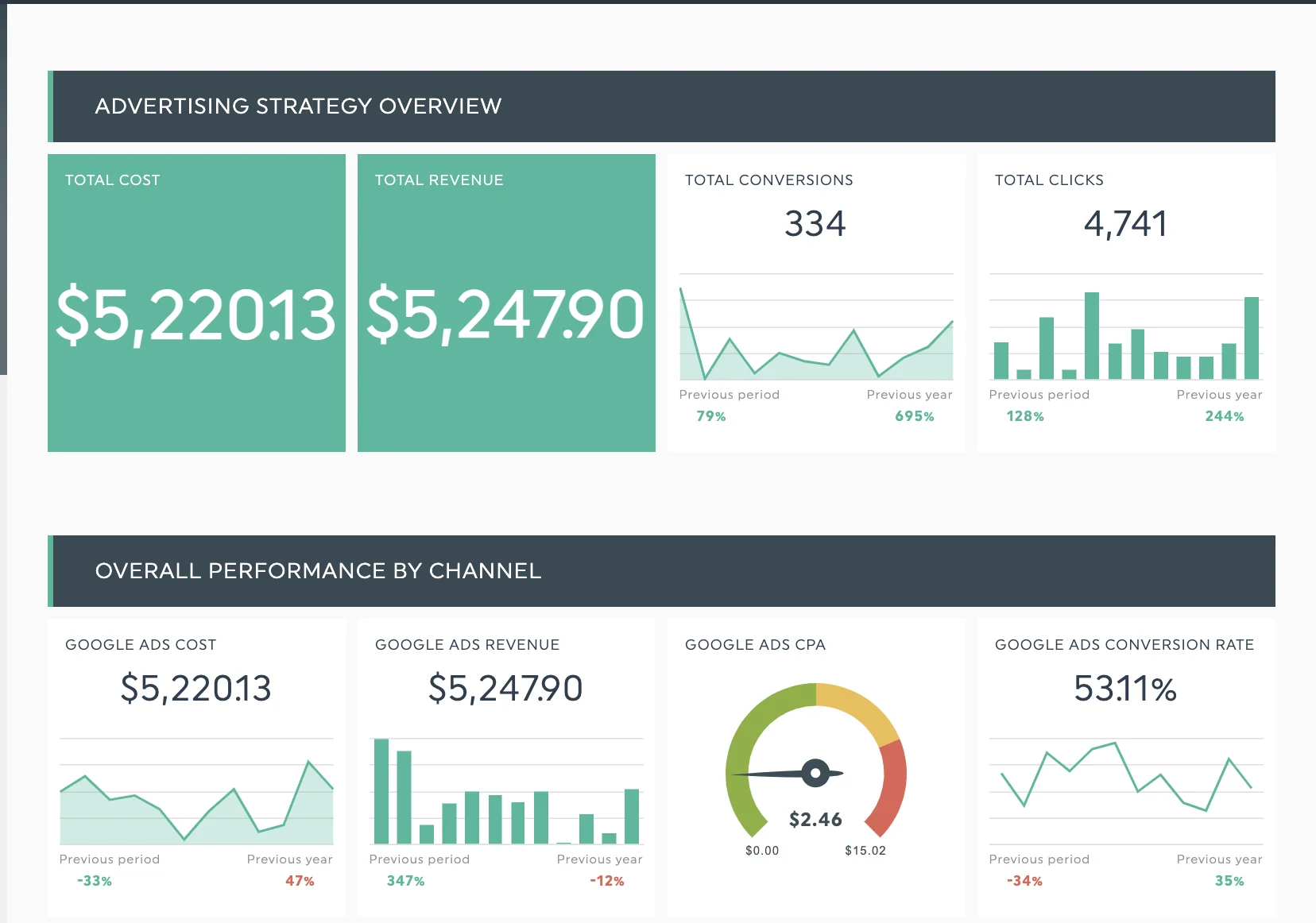
Task: Click the TOTAL COST summary card
Action: (196, 302)
